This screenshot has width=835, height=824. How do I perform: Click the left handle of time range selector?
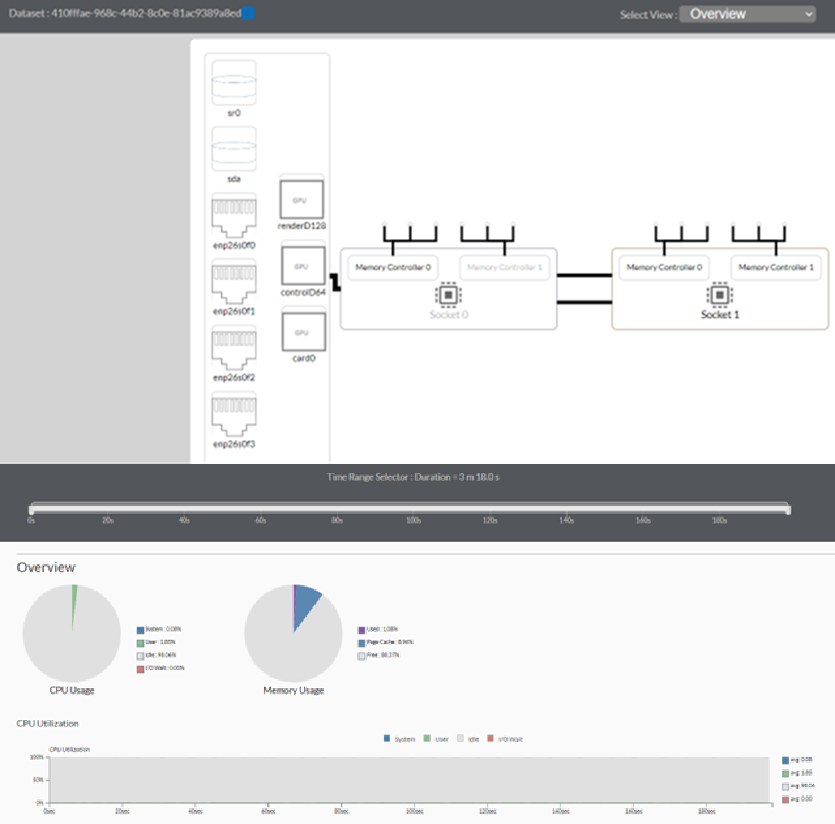pos(31,509)
